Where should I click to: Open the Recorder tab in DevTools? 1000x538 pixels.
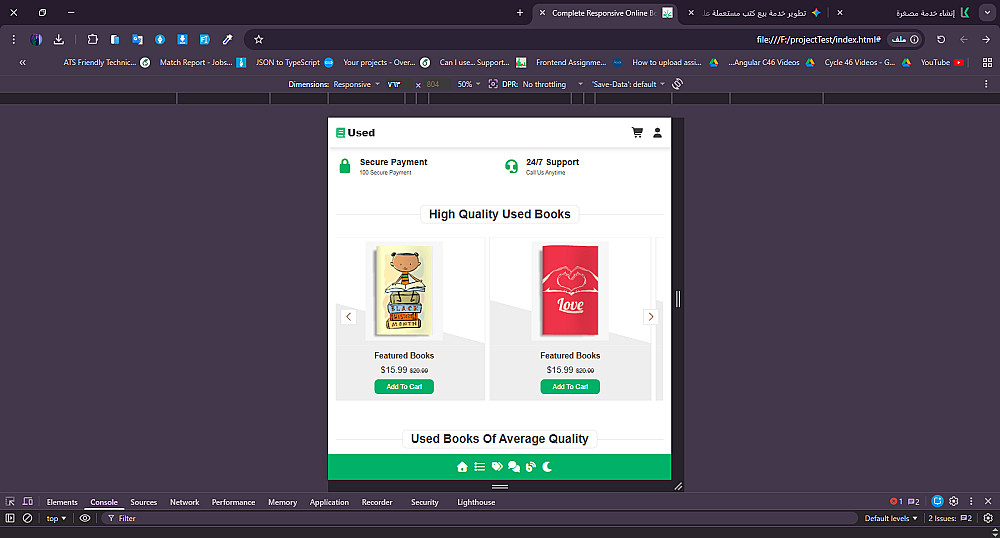(x=377, y=502)
